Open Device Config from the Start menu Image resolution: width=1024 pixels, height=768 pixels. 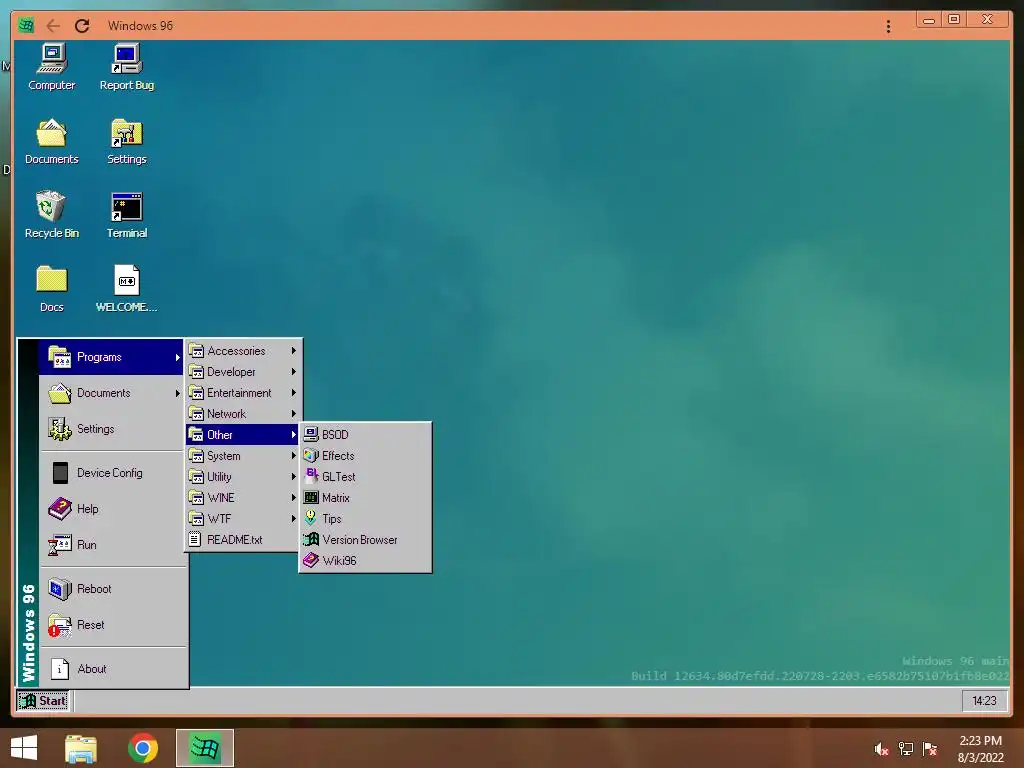112,473
